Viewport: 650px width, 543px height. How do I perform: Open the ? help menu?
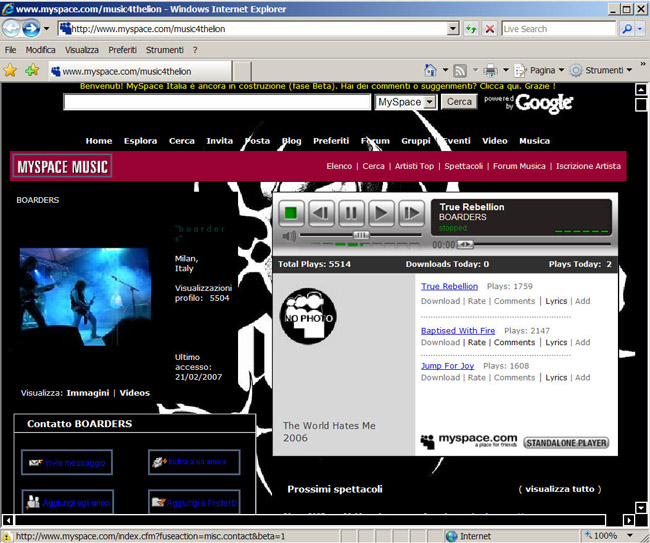click(195, 50)
